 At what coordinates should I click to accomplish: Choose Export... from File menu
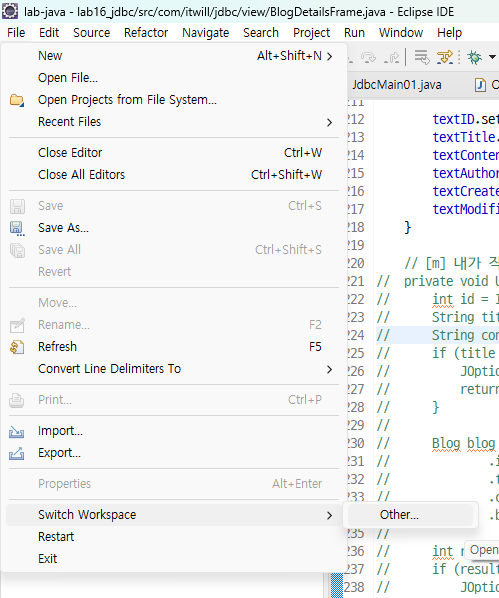174,453
